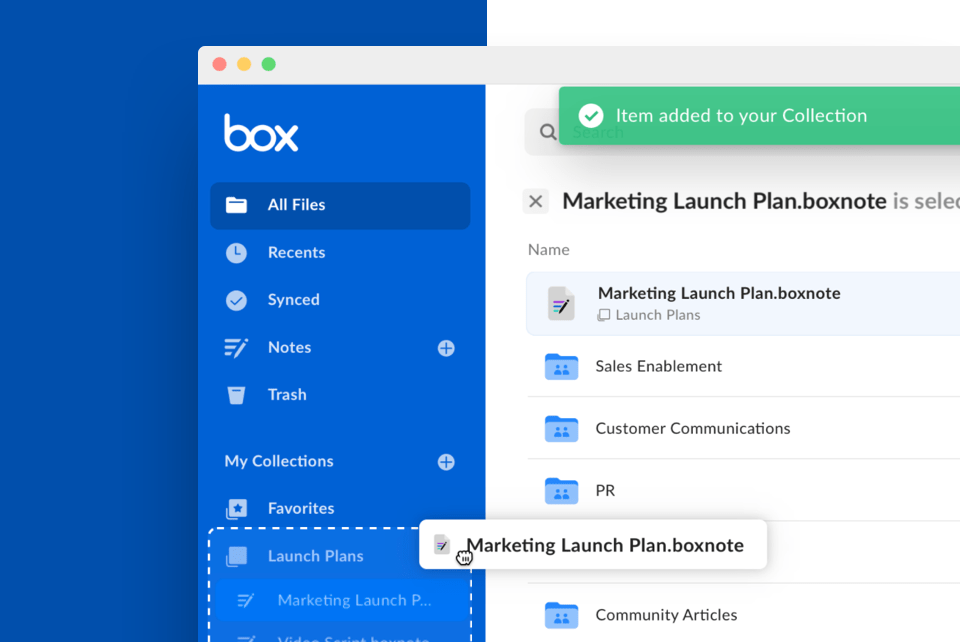Add a collection using My Collections plus button
Image resolution: width=960 pixels, height=642 pixels.
click(x=446, y=461)
